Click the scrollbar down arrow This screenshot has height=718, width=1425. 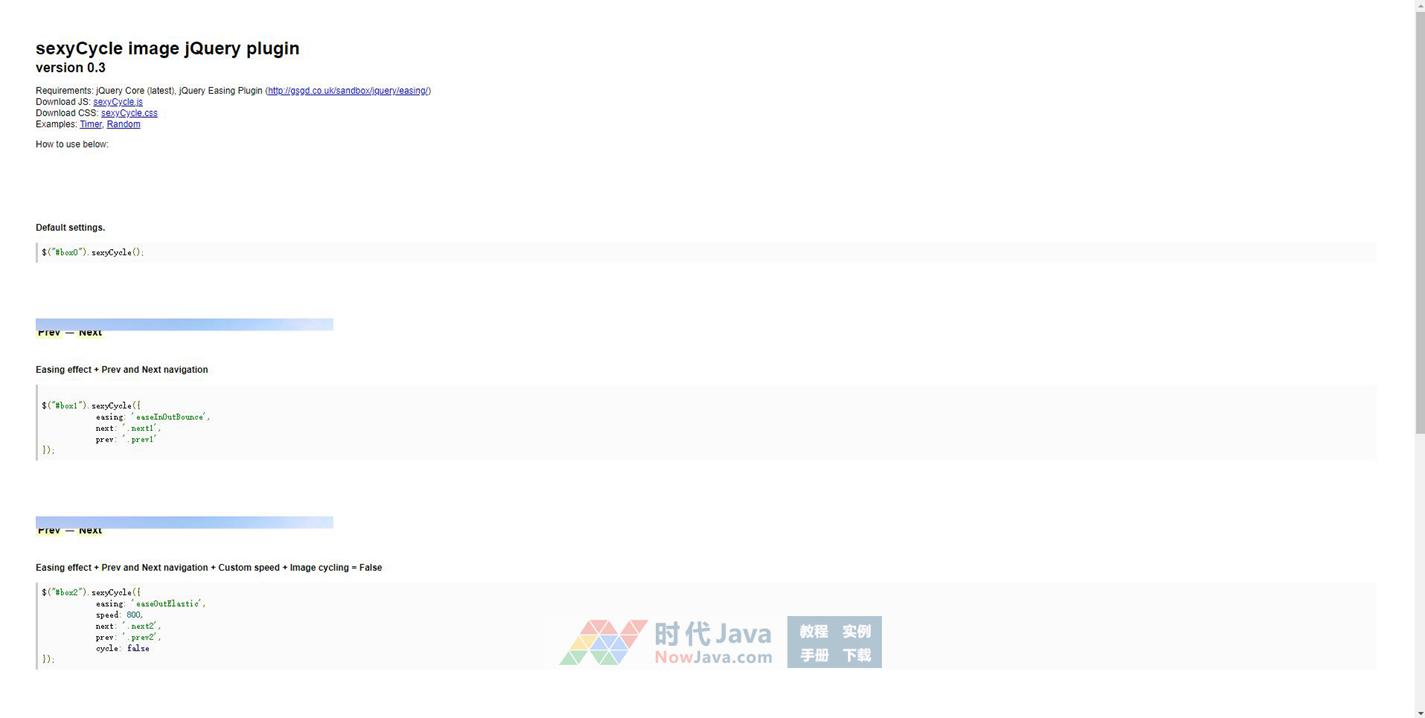coord(1419,712)
